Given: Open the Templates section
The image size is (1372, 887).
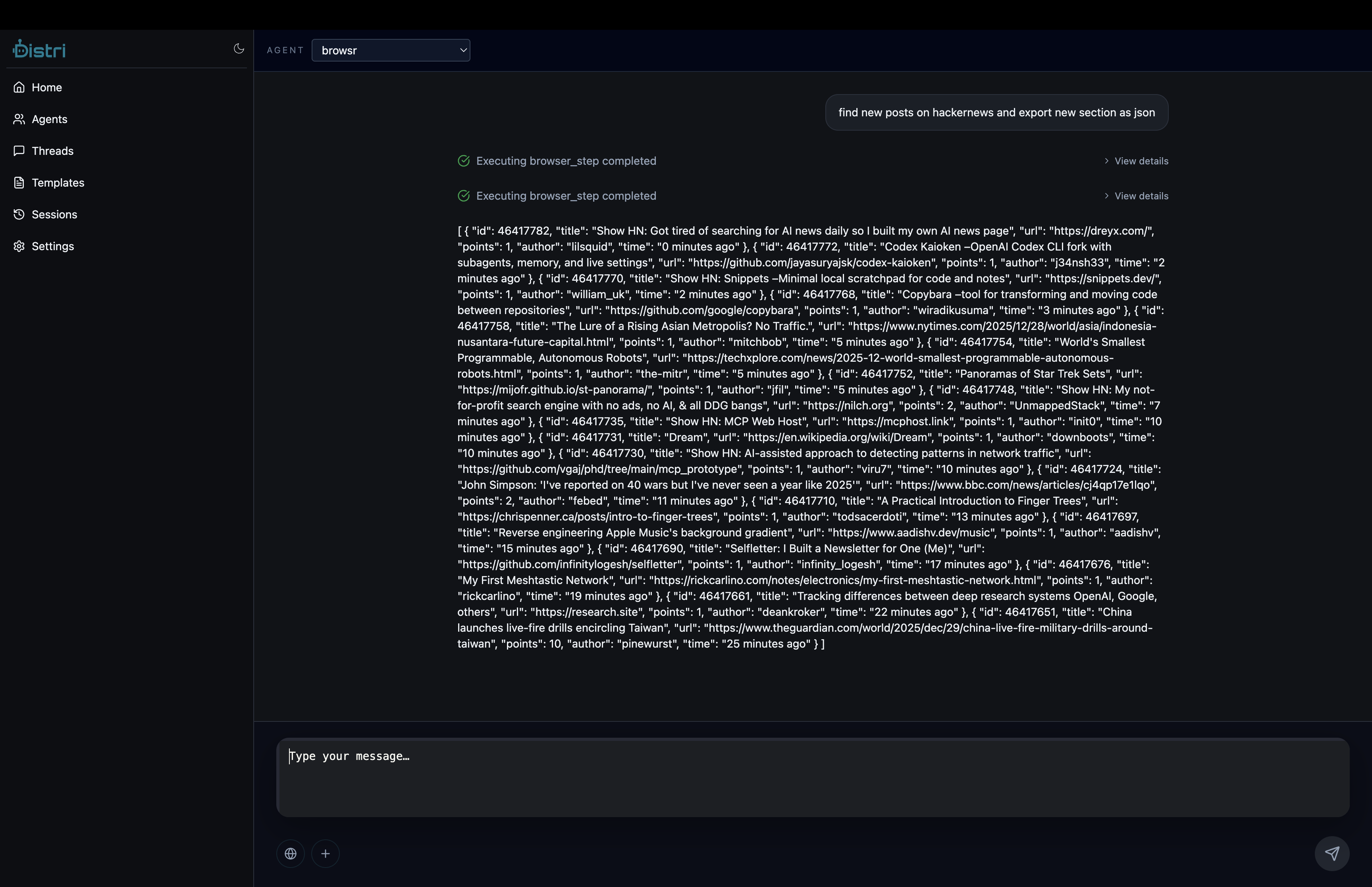Looking at the screenshot, I should [x=58, y=183].
